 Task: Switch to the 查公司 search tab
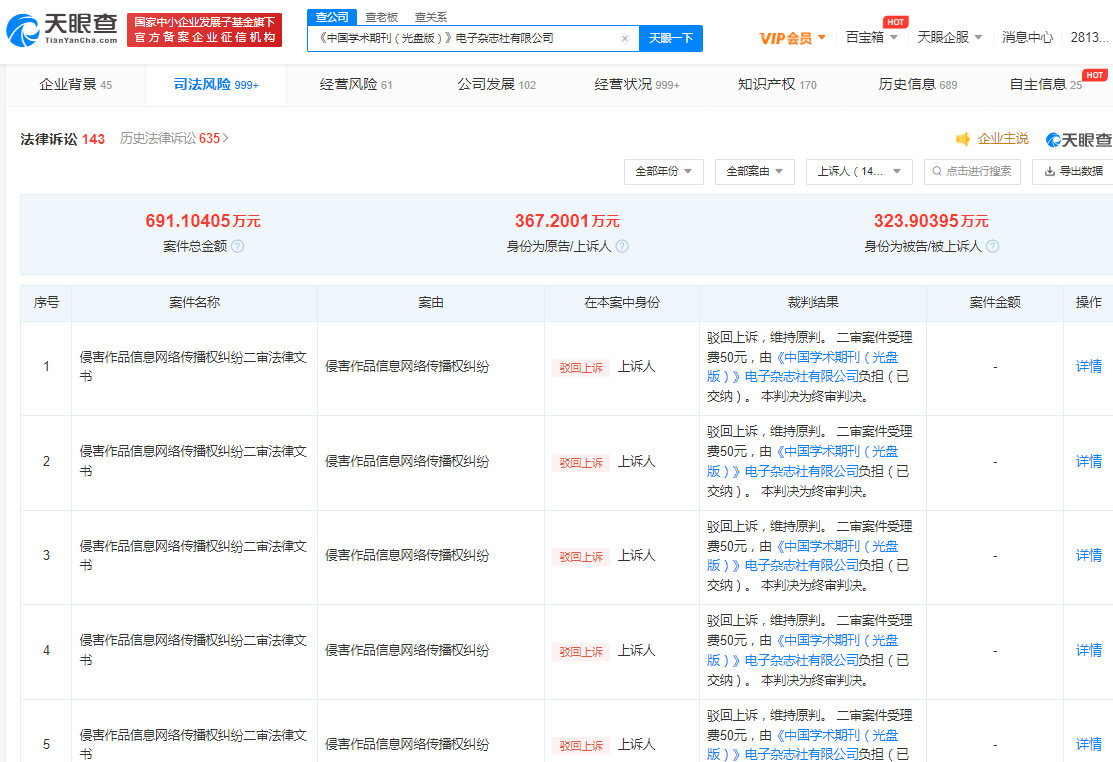coord(332,17)
